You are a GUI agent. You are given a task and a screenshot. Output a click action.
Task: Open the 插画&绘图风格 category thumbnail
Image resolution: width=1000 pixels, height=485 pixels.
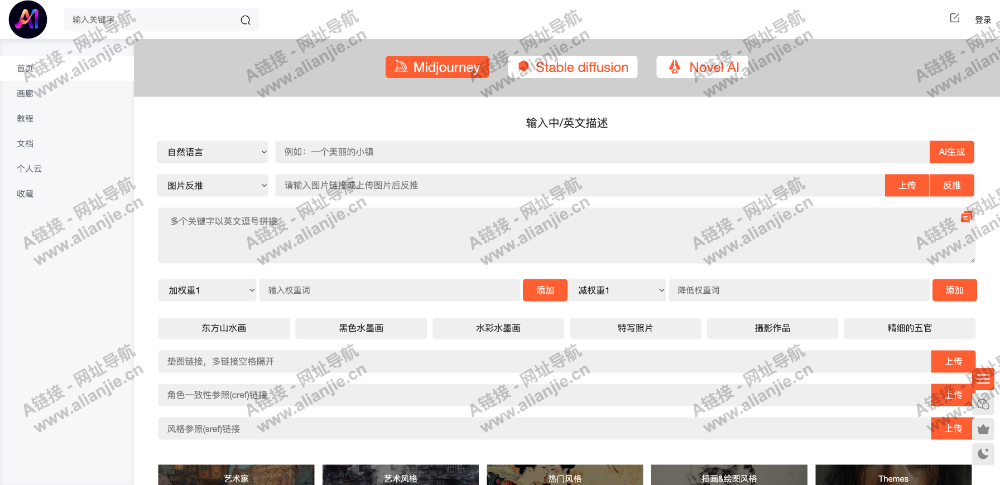pos(729,475)
